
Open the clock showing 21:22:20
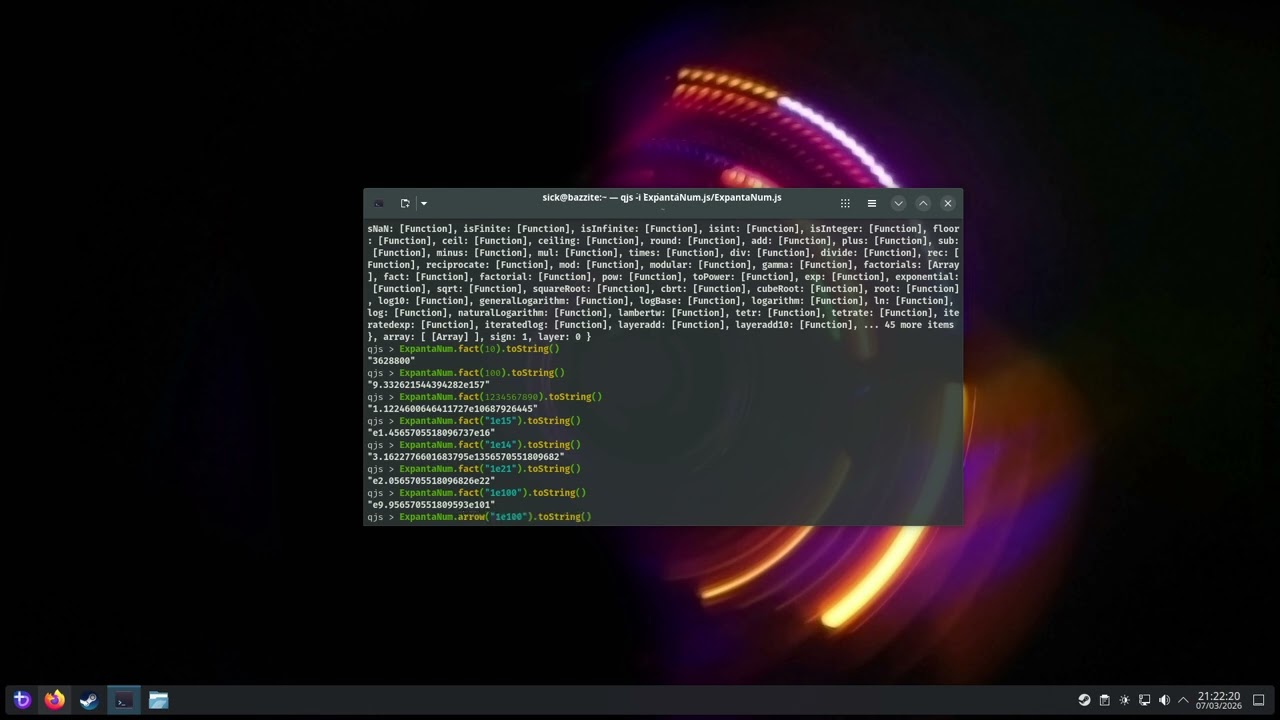1219,700
